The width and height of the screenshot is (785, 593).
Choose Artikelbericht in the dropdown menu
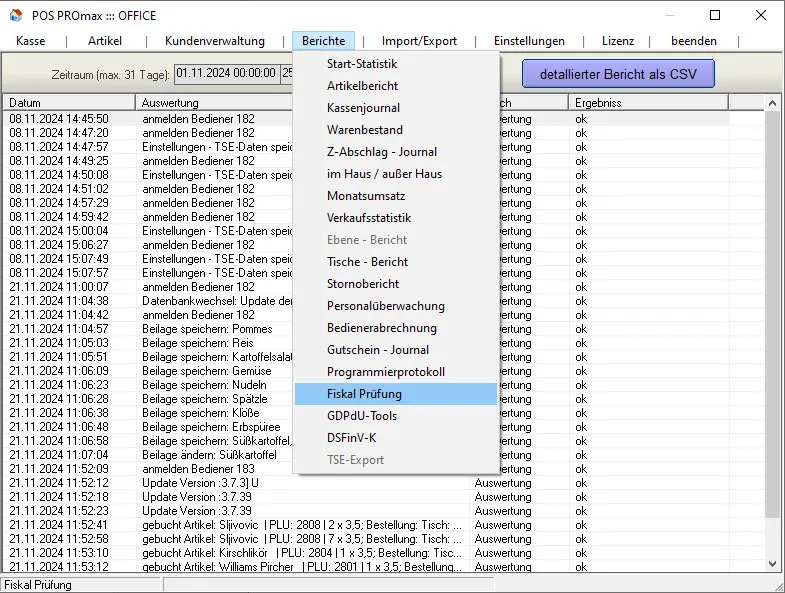396,86
